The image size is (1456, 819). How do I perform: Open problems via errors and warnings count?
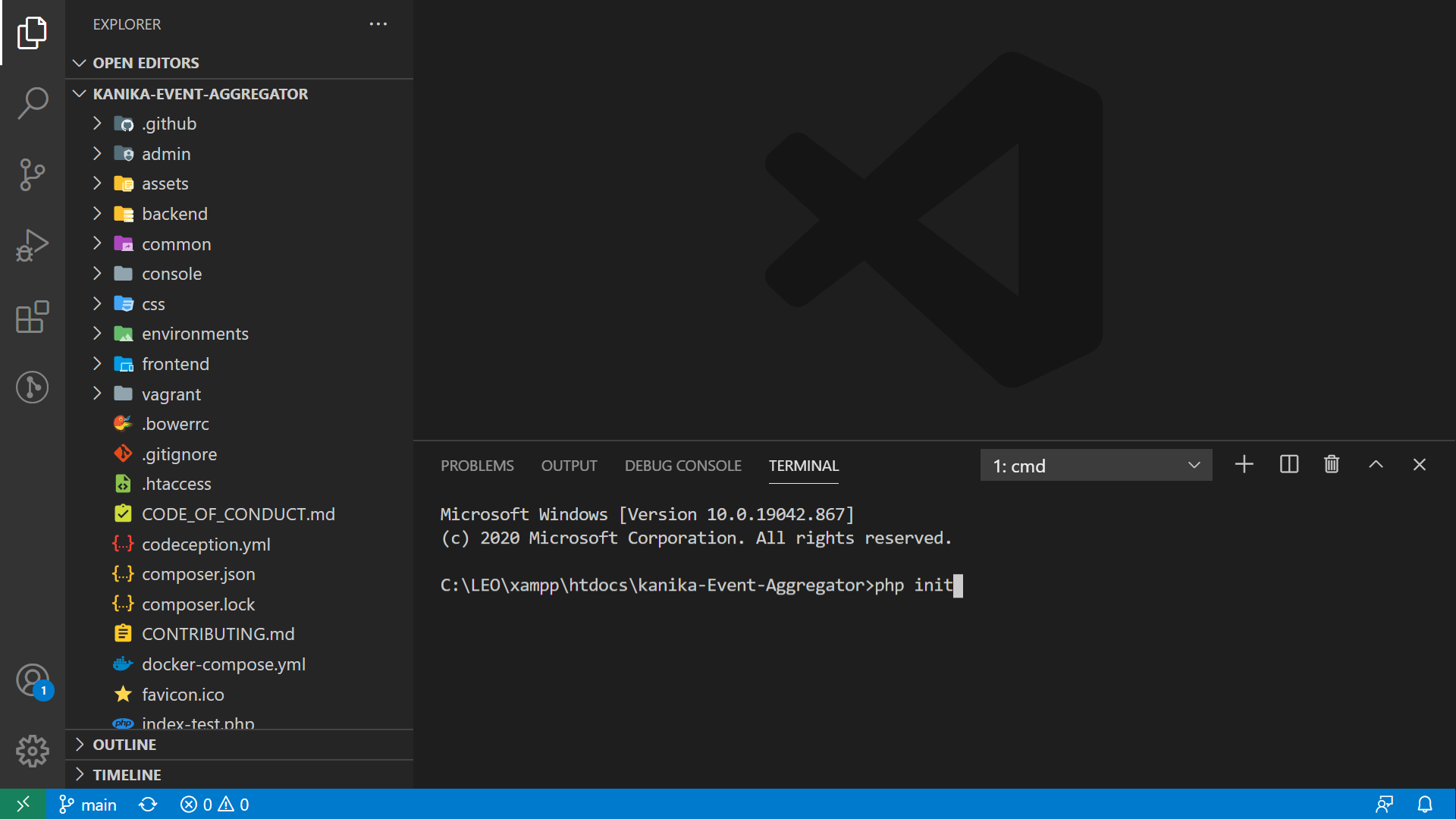point(215,804)
